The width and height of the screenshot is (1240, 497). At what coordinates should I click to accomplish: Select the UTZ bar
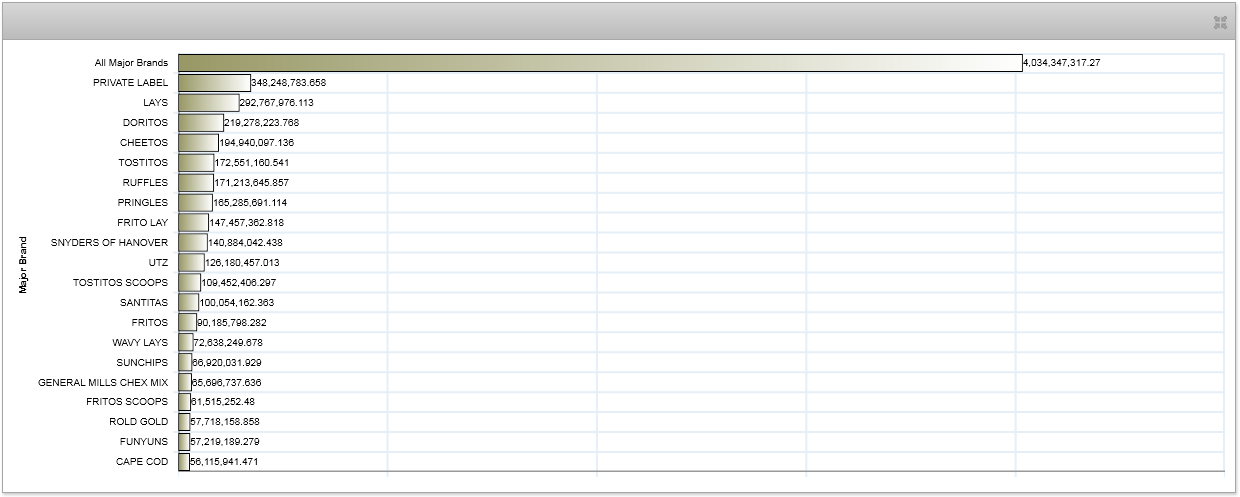point(191,263)
